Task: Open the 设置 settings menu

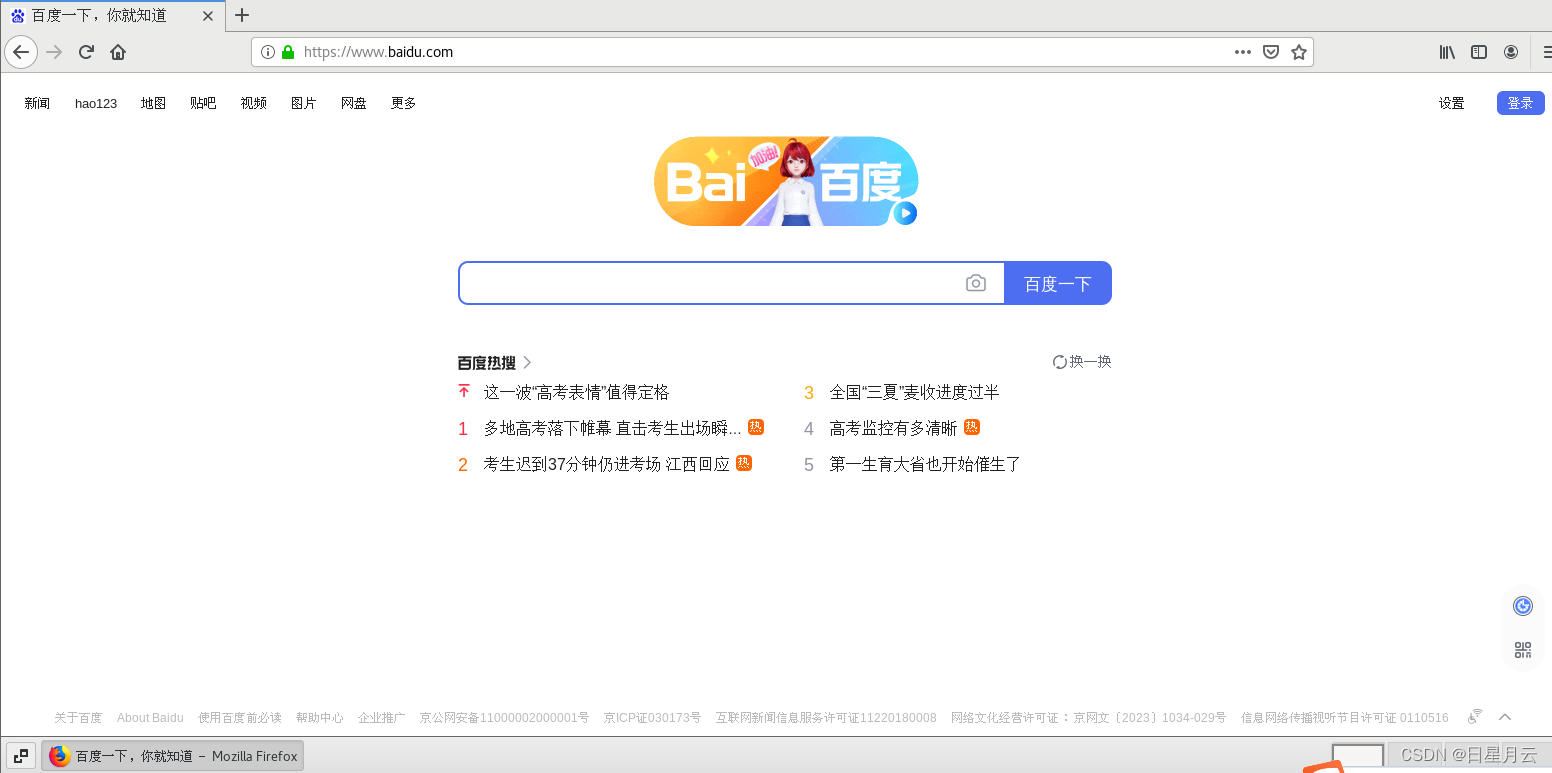Action: (x=1451, y=103)
